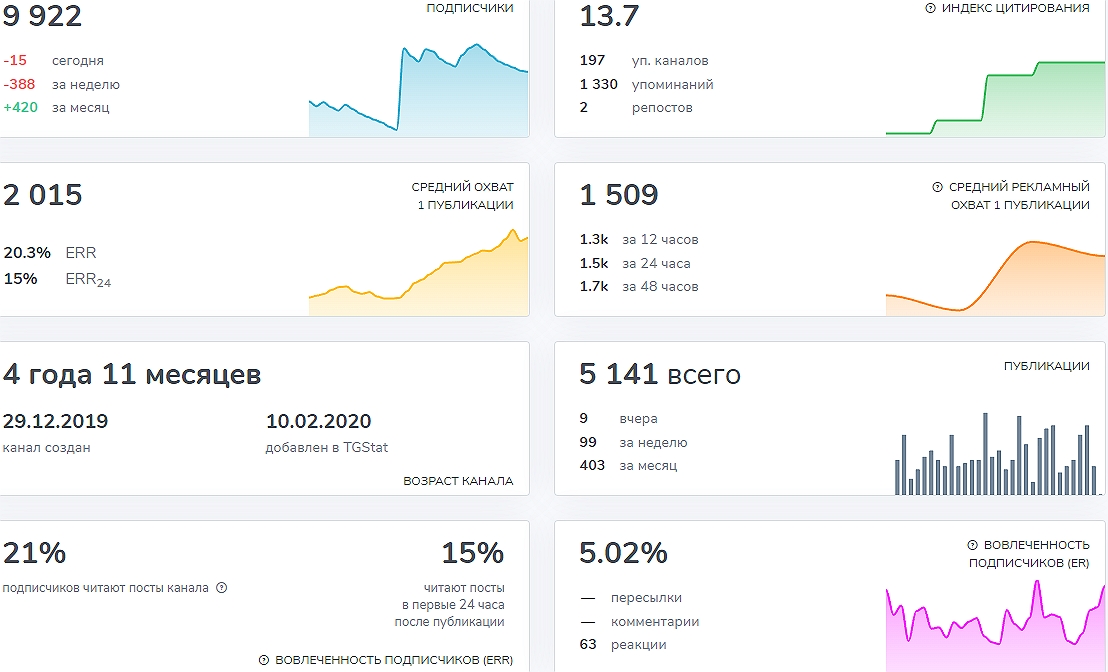1108x672 pixels.
Task: Open the blue subscribers growth chart
Action: point(418,92)
